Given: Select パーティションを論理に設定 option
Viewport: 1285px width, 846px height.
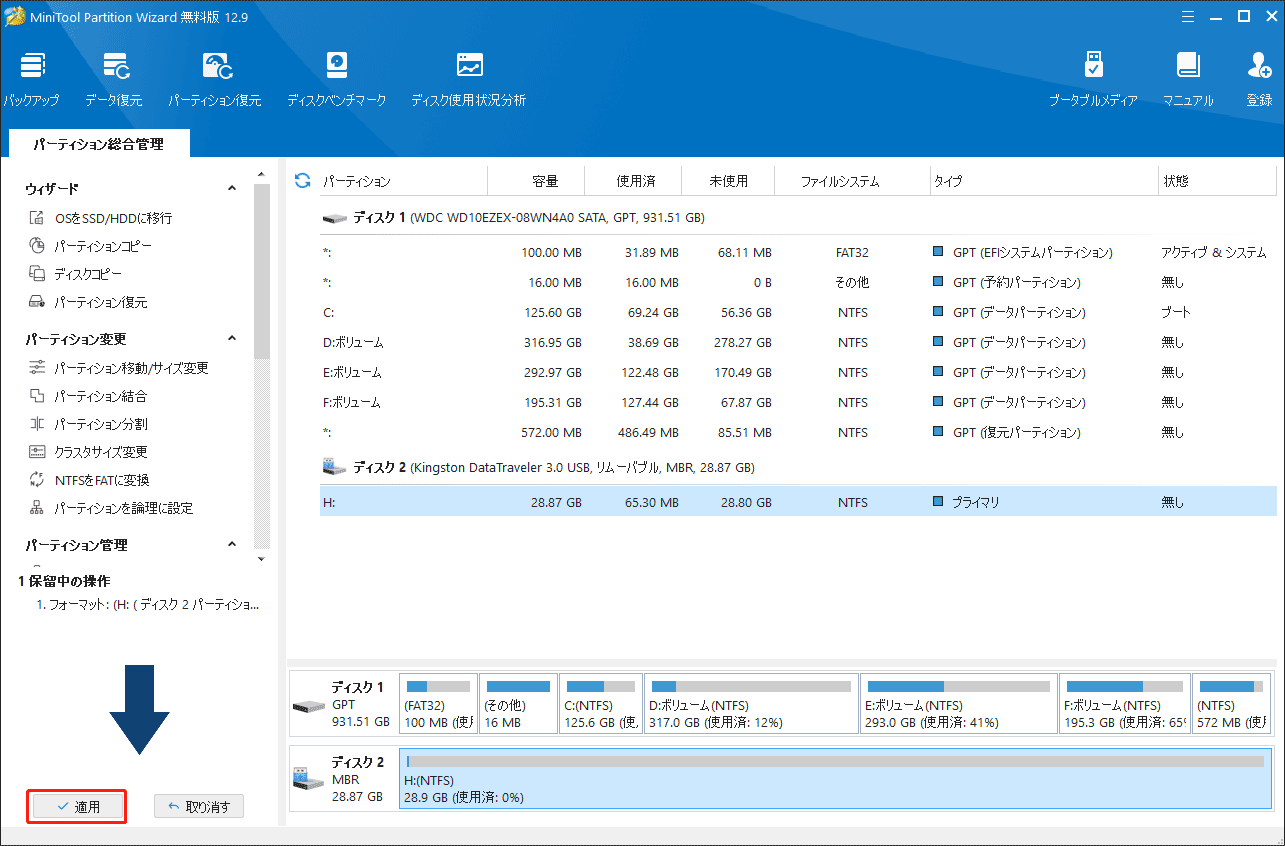Looking at the screenshot, I should coord(111,508).
